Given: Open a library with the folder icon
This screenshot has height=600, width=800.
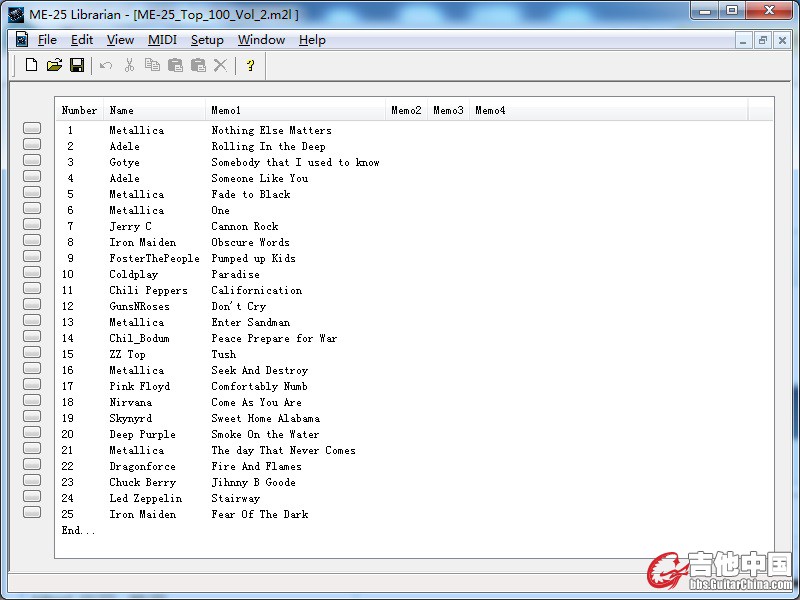Looking at the screenshot, I should coord(54,65).
